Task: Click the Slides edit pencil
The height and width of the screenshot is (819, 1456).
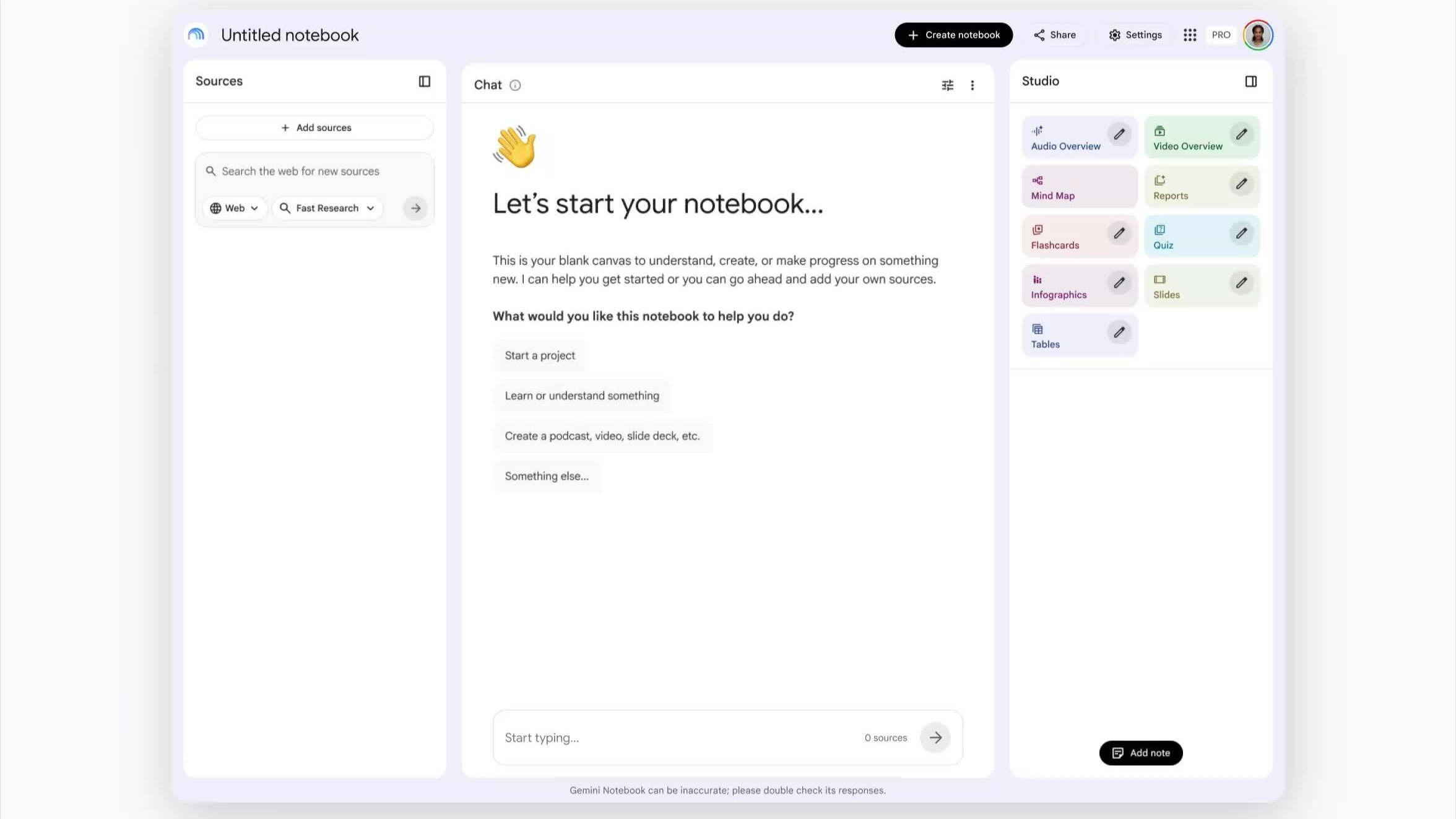Action: click(1241, 282)
